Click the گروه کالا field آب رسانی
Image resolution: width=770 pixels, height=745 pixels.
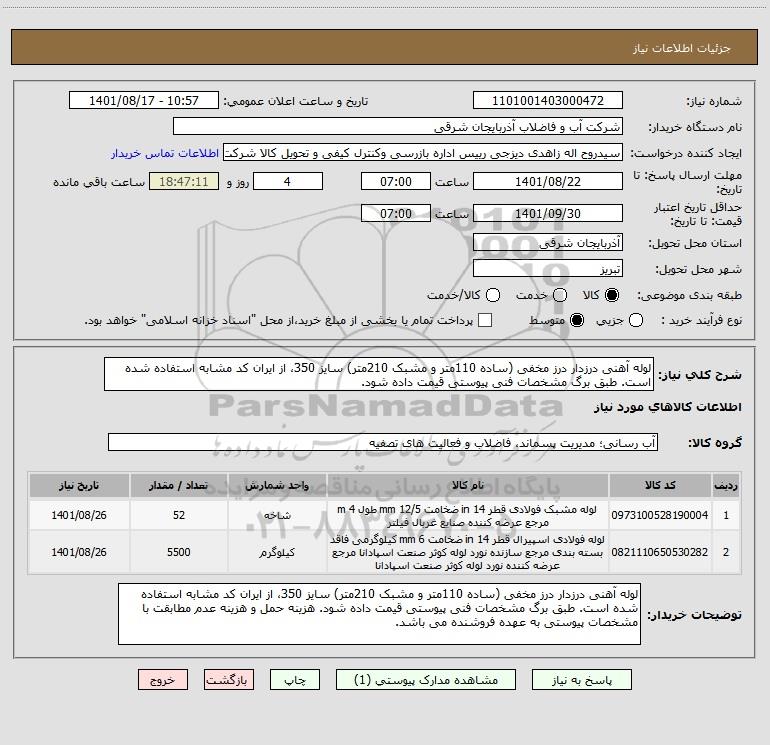coord(383,442)
